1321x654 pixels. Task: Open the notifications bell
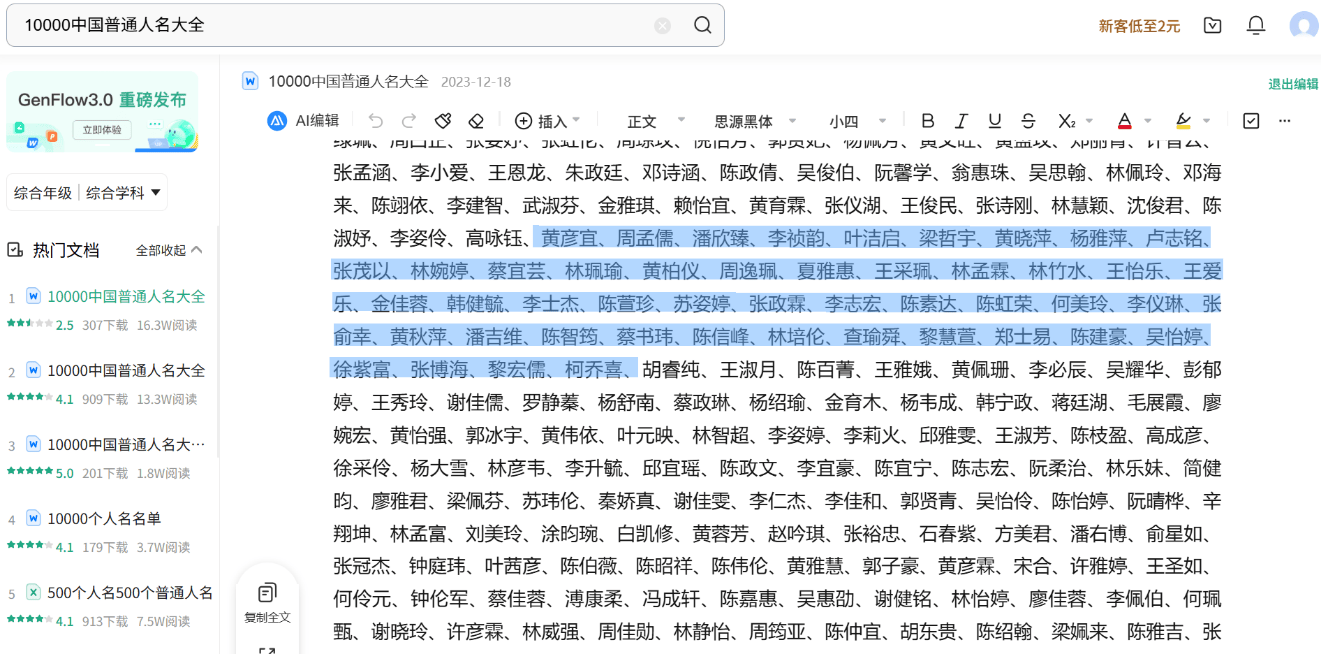[x=1256, y=26]
